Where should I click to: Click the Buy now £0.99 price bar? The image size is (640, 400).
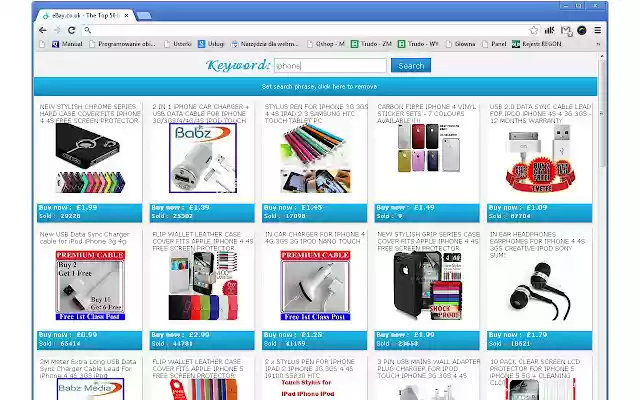coord(89,340)
